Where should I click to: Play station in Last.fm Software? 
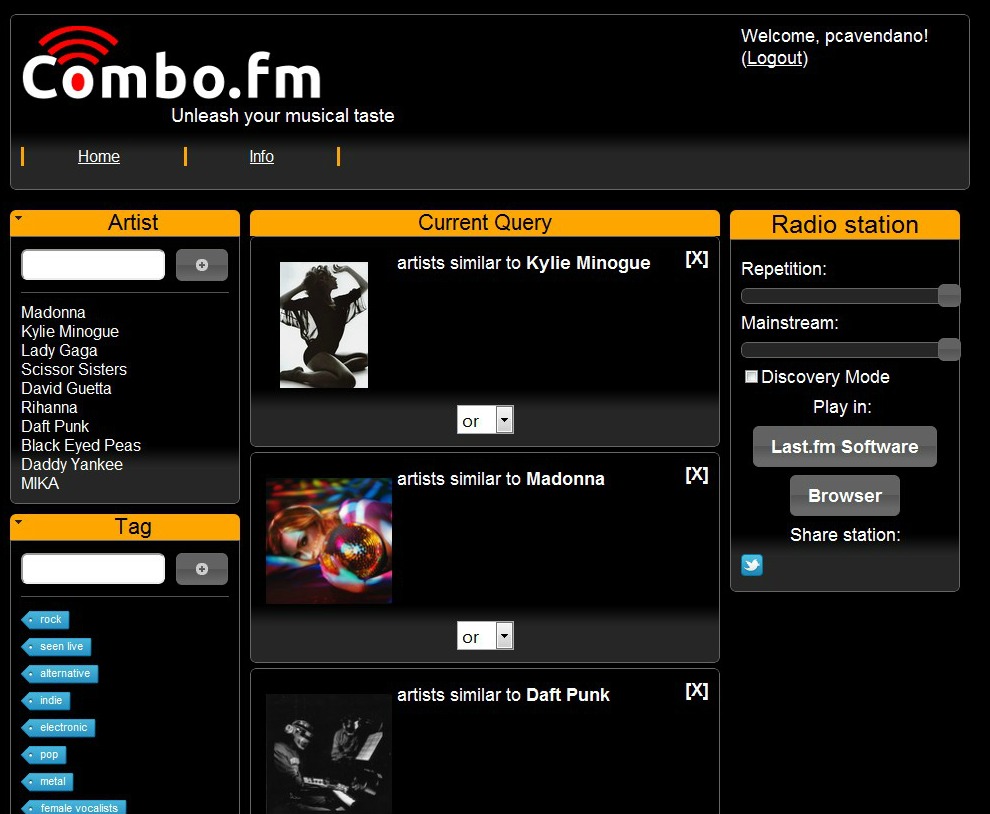[x=844, y=447]
